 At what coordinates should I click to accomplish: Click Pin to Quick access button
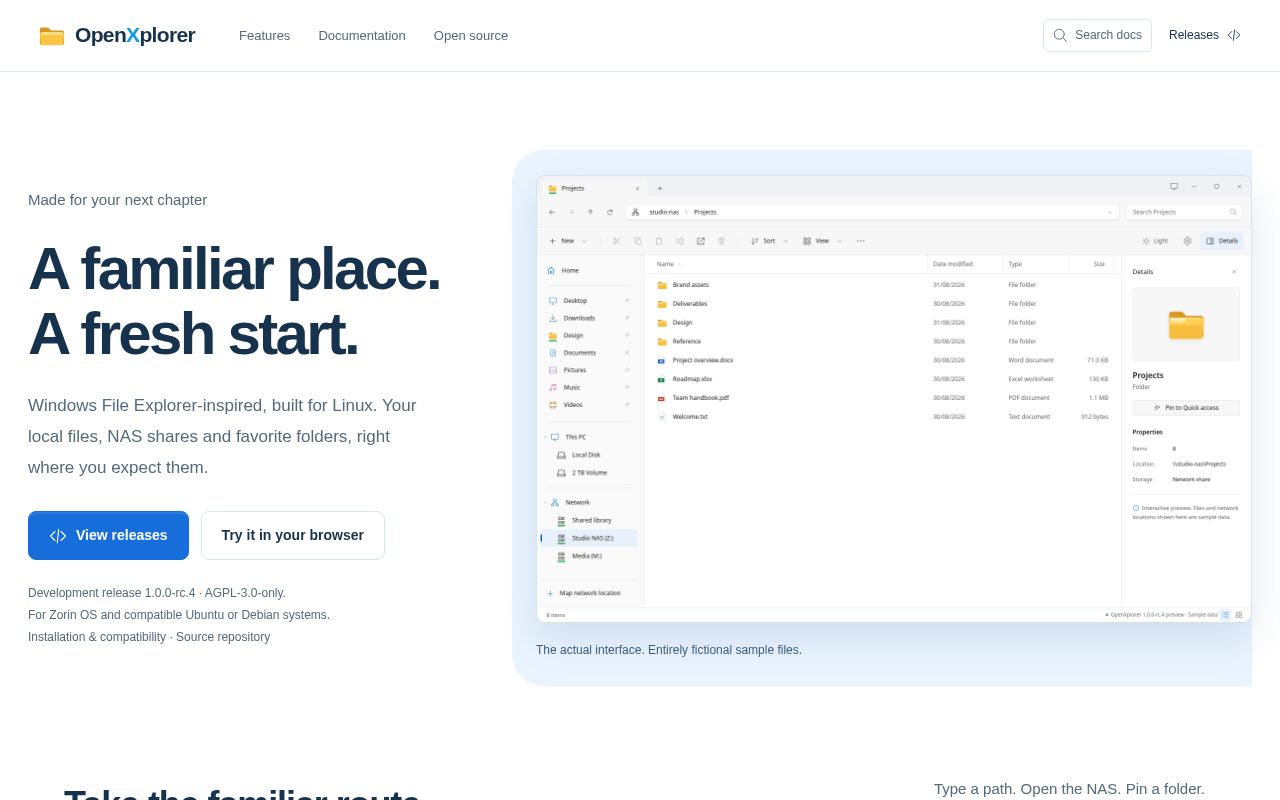pos(1186,408)
